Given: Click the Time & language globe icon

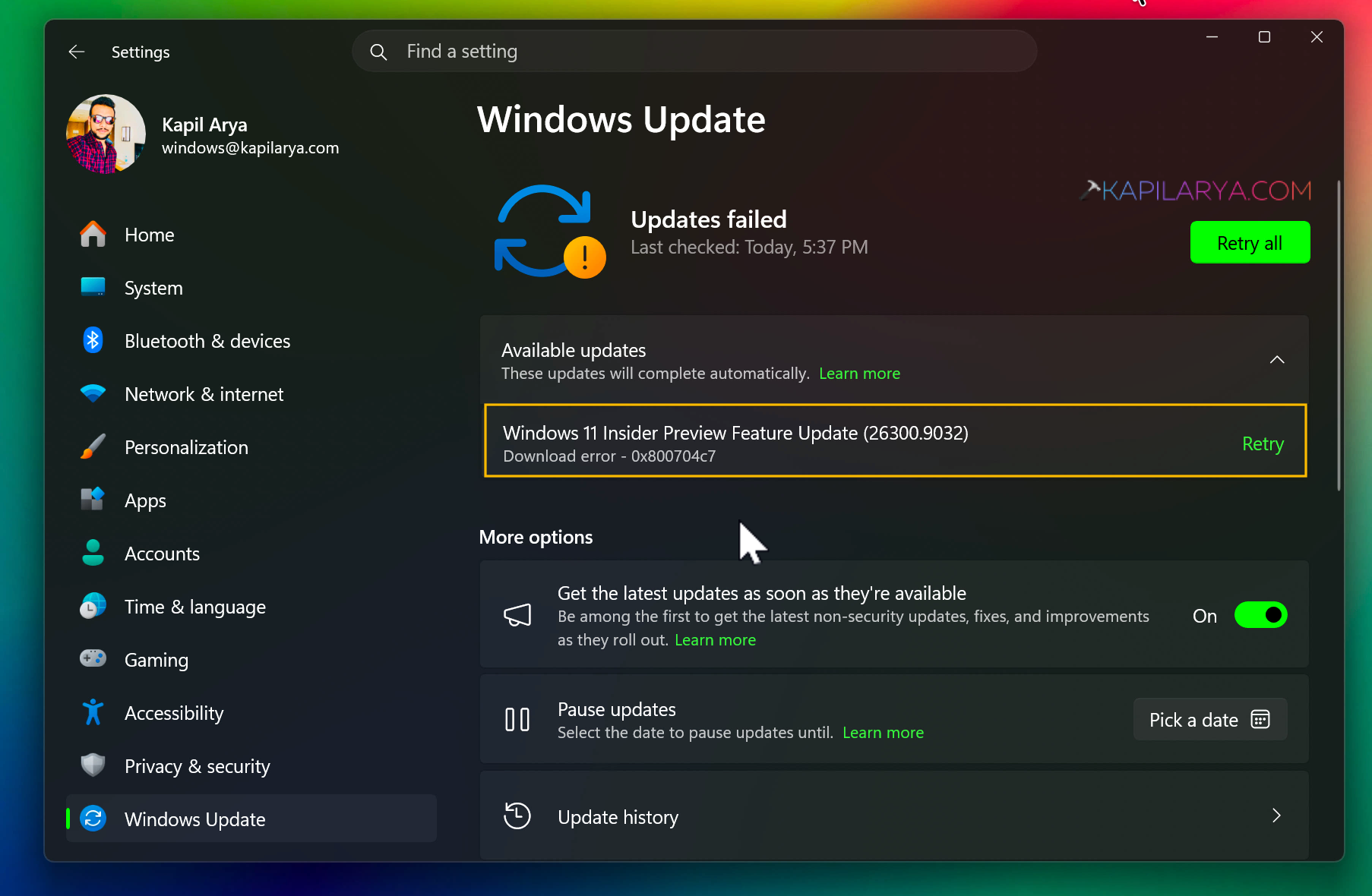Looking at the screenshot, I should pyautogui.click(x=93, y=606).
